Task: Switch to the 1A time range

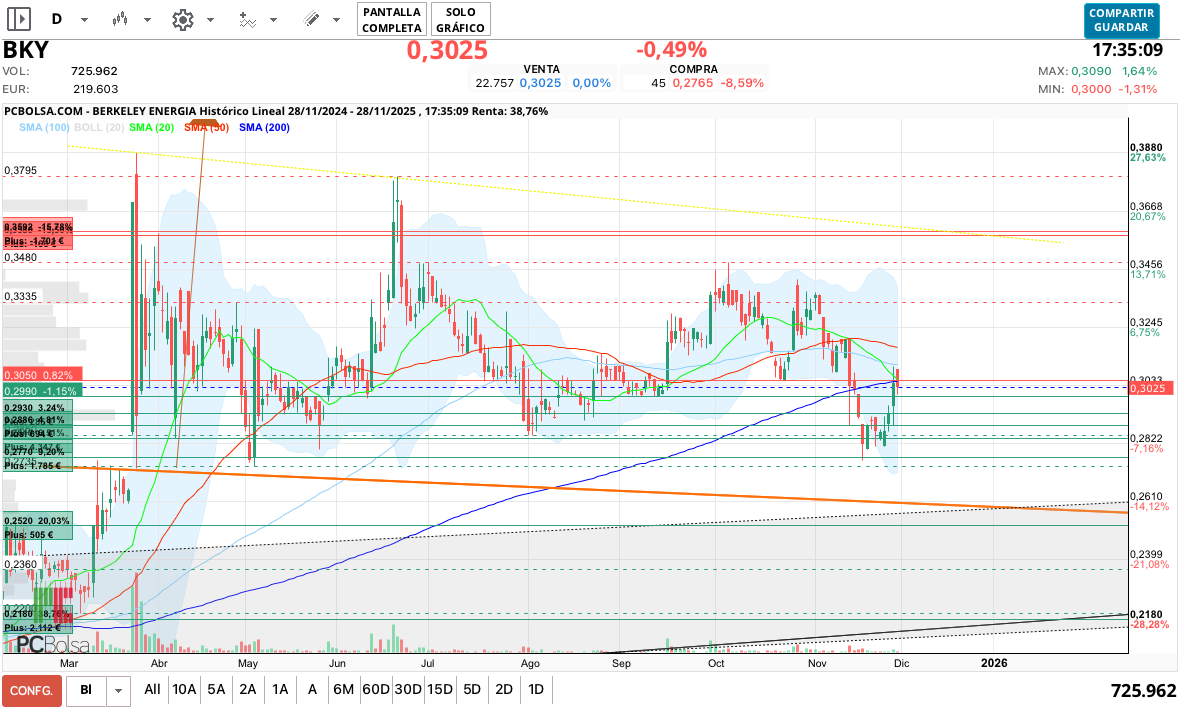Action: pyautogui.click(x=280, y=689)
